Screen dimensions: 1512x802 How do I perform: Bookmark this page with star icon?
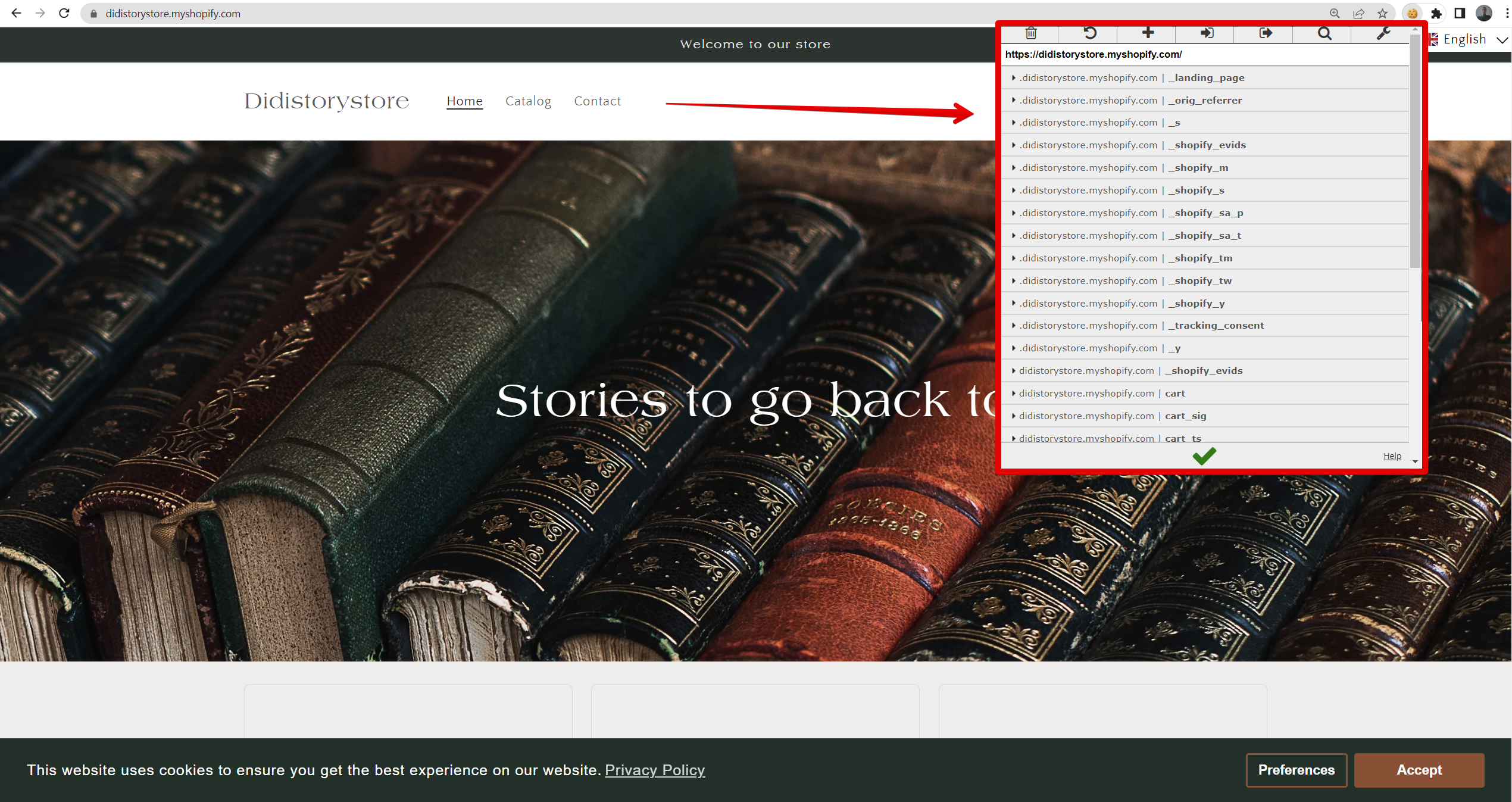pos(1382,13)
